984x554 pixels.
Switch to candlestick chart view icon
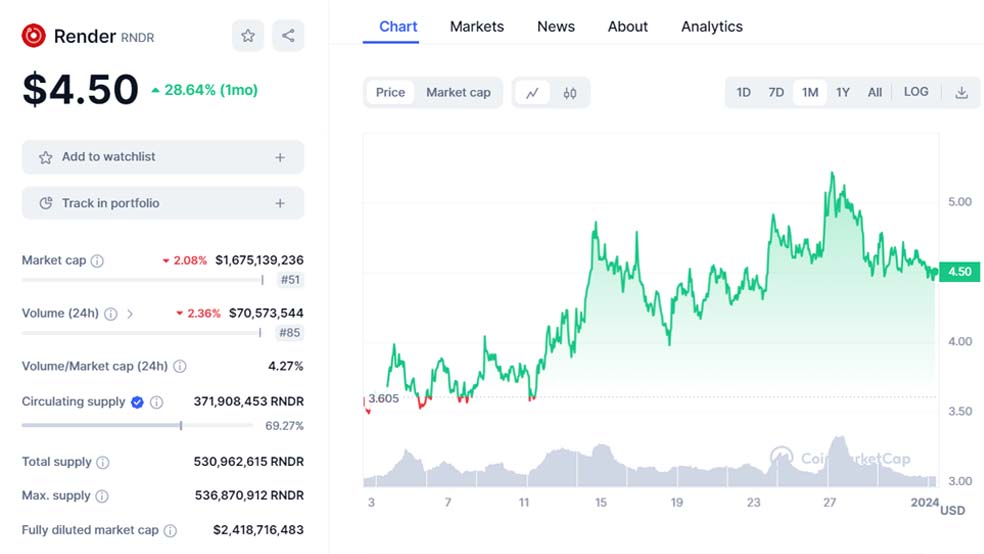pos(570,93)
